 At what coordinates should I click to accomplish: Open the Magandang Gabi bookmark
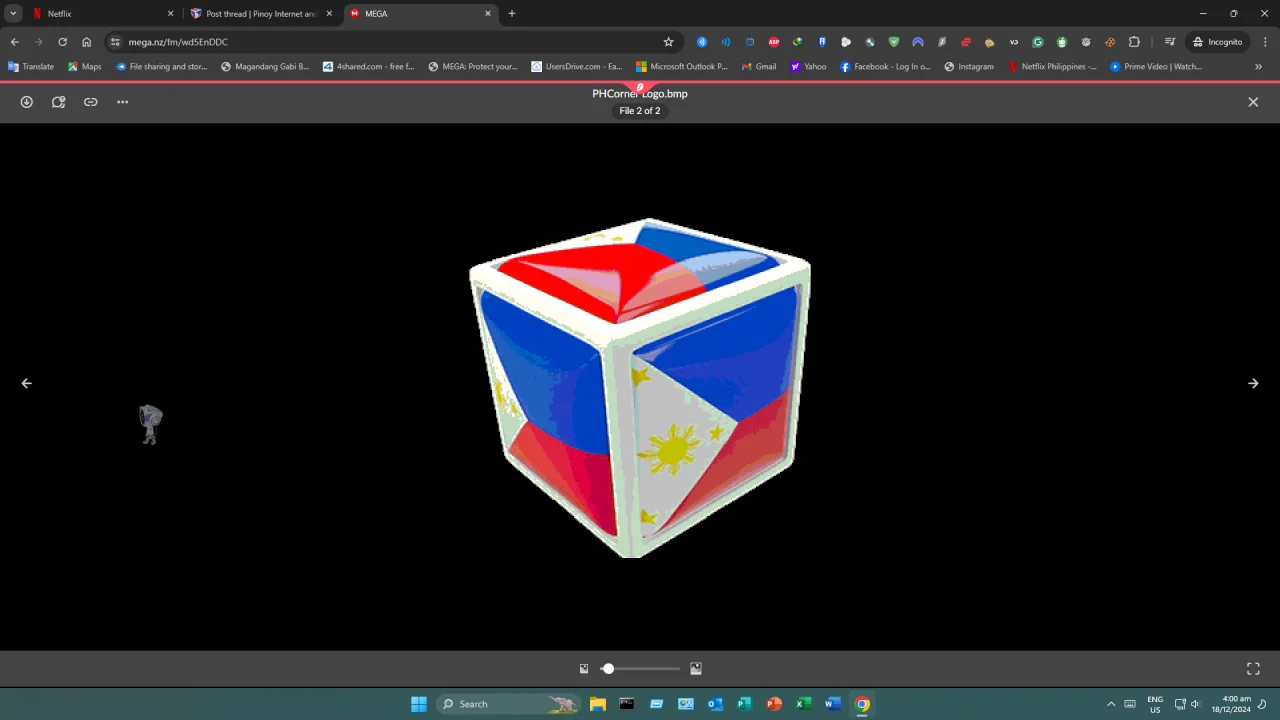pos(265,67)
